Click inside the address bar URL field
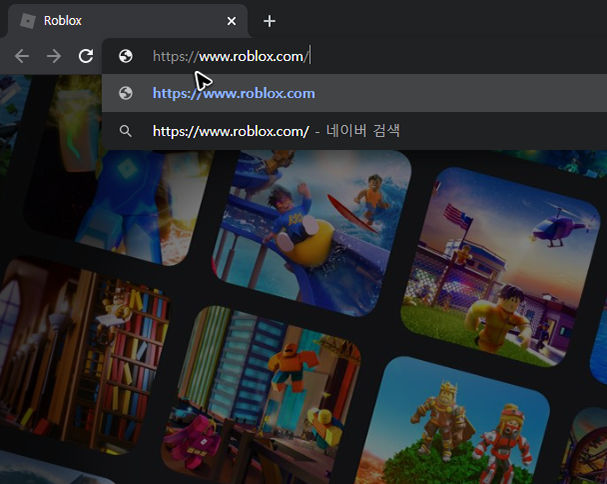The image size is (607, 484). (x=354, y=56)
